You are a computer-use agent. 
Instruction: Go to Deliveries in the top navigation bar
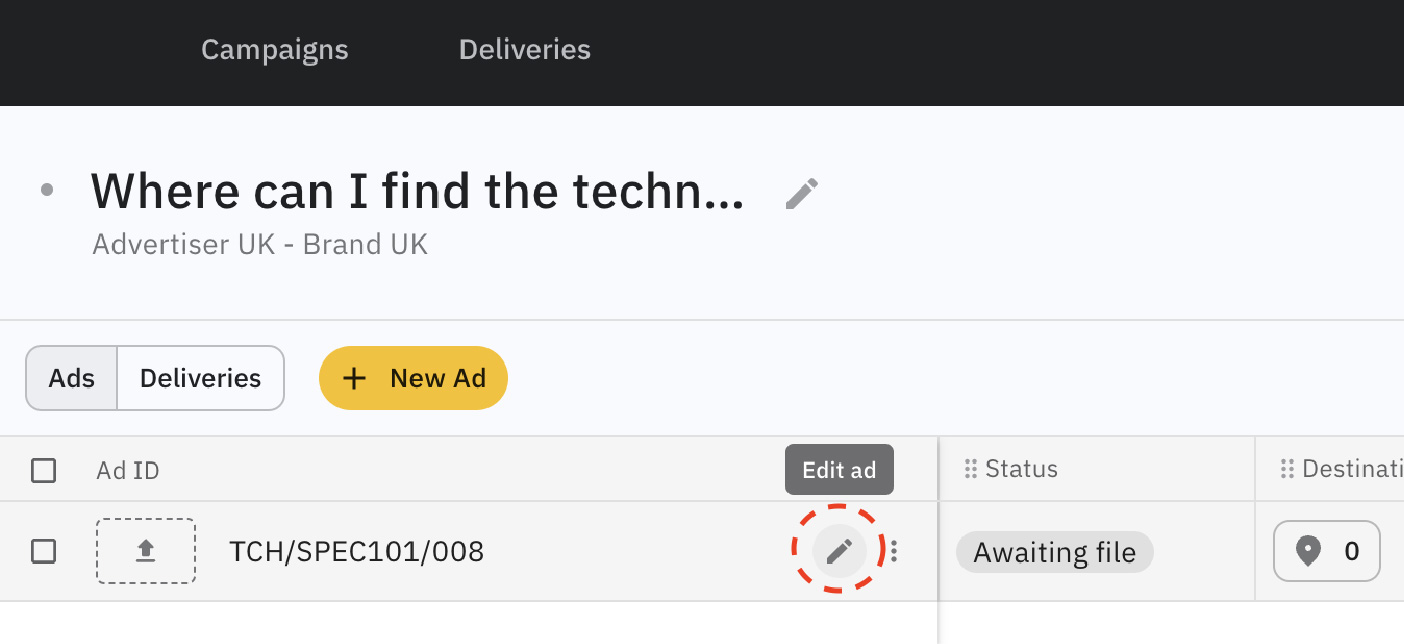click(x=524, y=50)
